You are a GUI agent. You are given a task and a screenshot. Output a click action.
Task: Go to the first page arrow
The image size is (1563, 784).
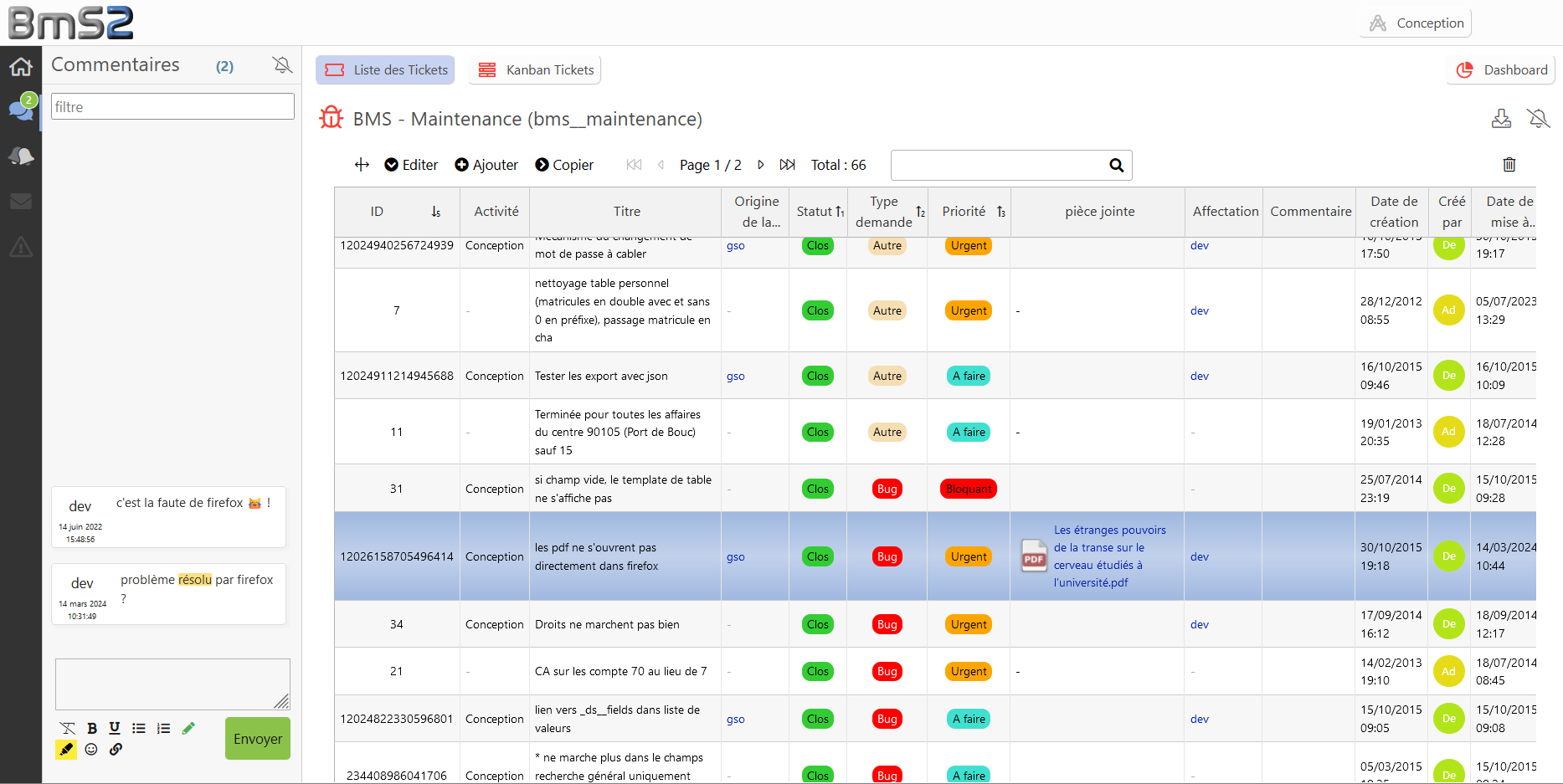coord(635,165)
